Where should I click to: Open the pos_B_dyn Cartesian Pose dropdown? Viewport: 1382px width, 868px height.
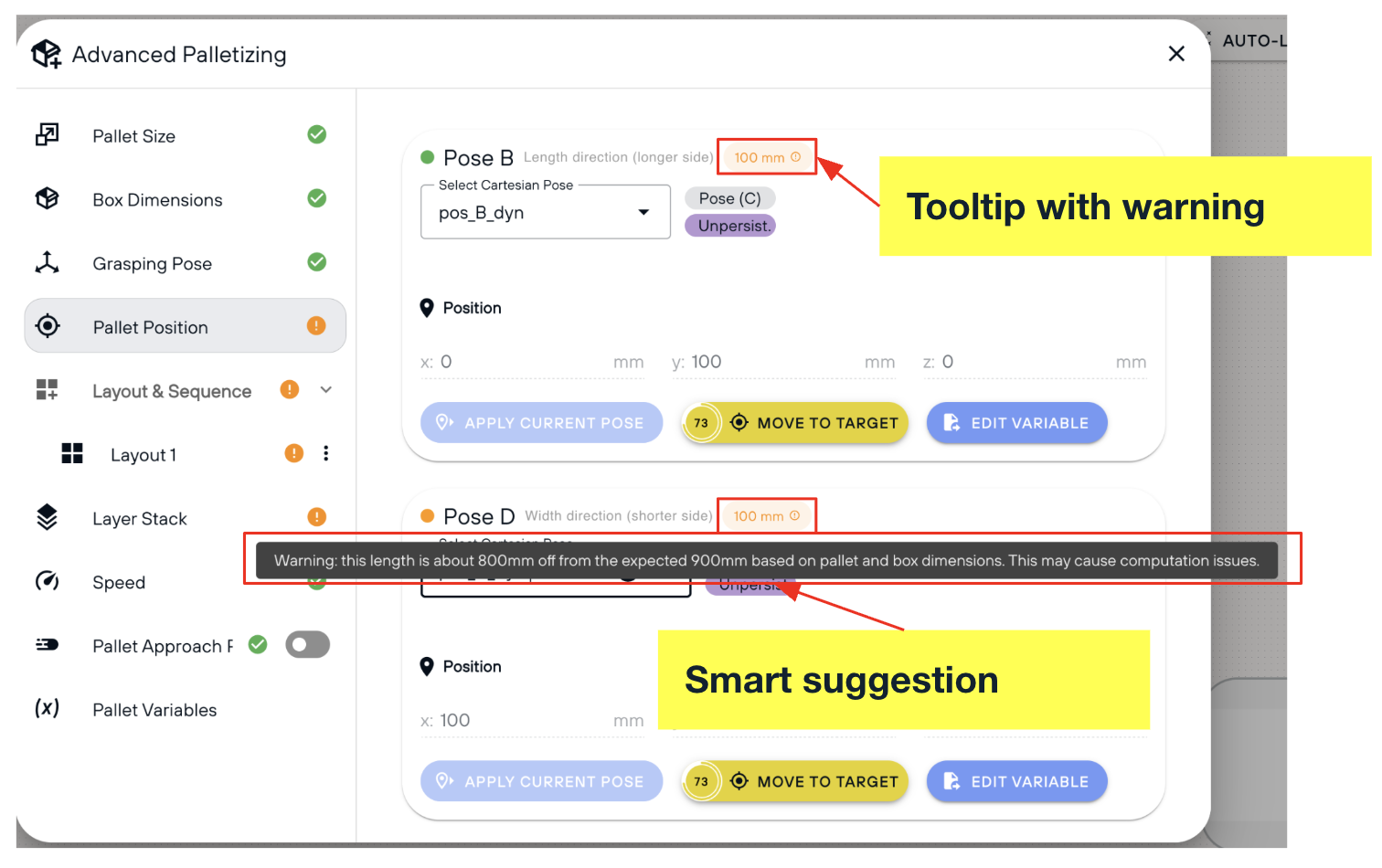(x=546, y=212)
